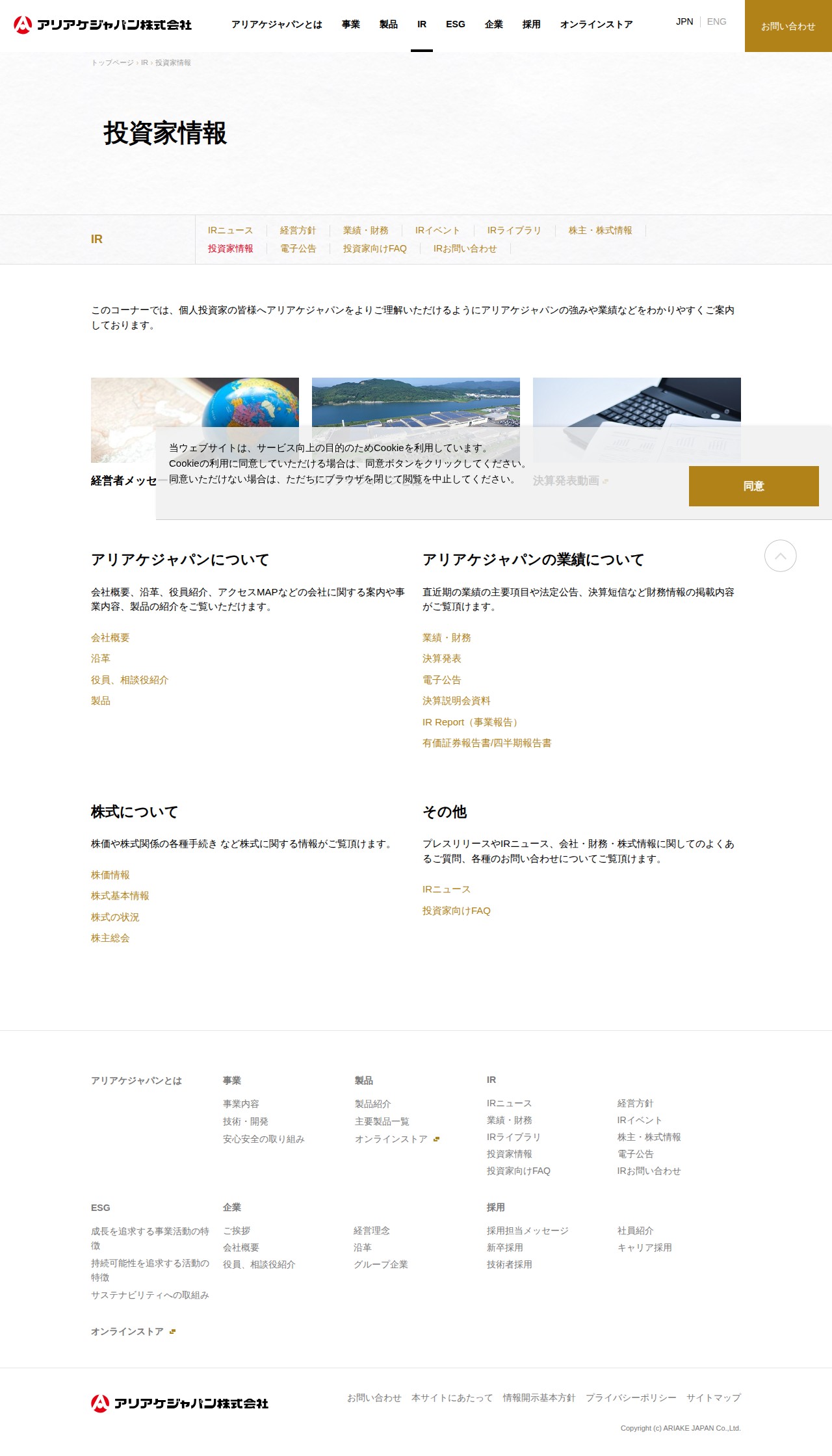Screen dimensions: 832x1456
Task: Open アリアケジャパンとは in top navigation
Action: point(277,25)
